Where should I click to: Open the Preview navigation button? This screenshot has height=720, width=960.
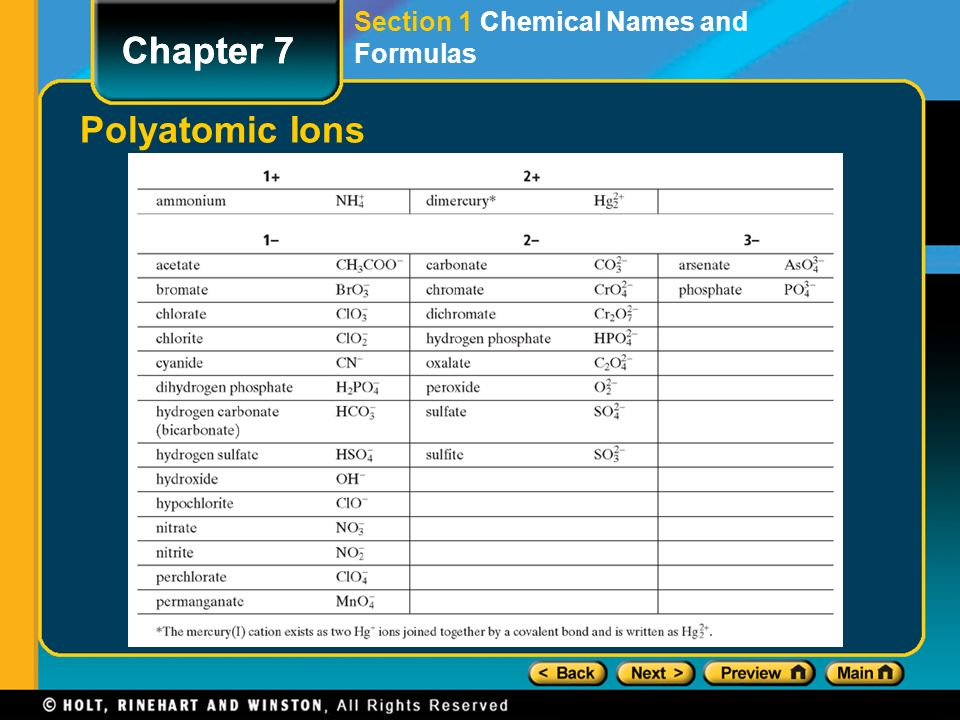click(759, 673)
